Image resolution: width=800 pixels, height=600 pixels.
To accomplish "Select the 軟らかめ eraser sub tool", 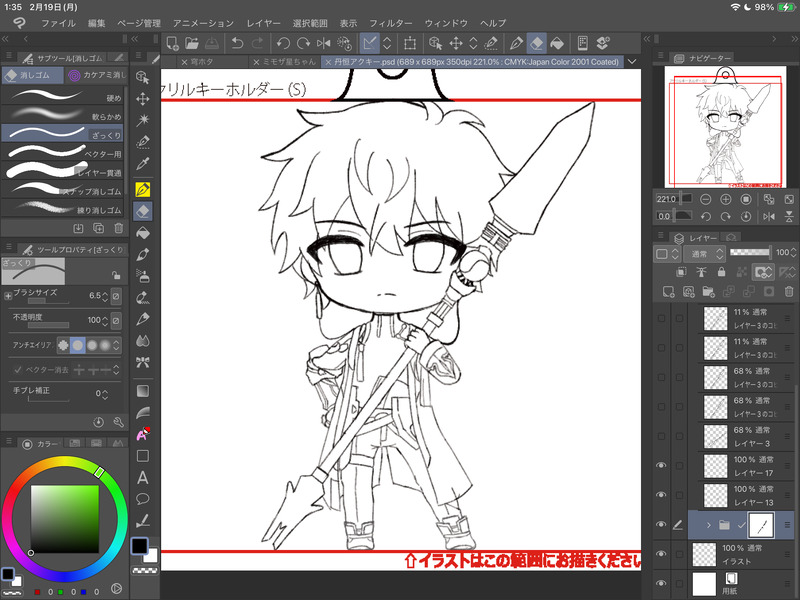I will tap(62, 114).
